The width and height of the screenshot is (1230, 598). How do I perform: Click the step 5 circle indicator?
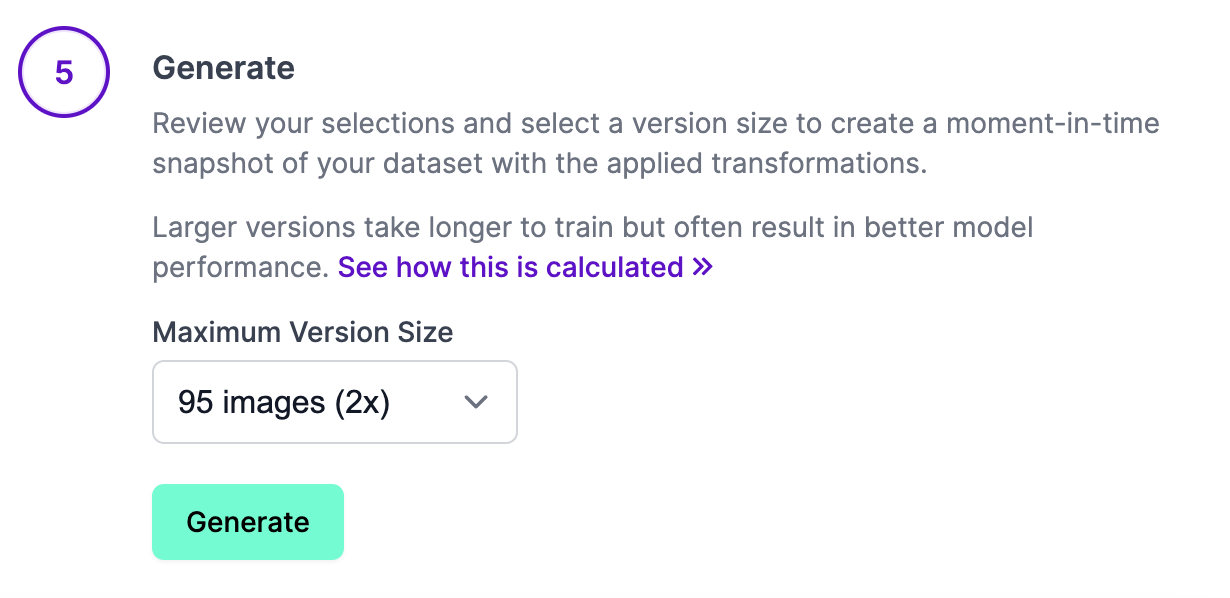[x=63, y=72]
